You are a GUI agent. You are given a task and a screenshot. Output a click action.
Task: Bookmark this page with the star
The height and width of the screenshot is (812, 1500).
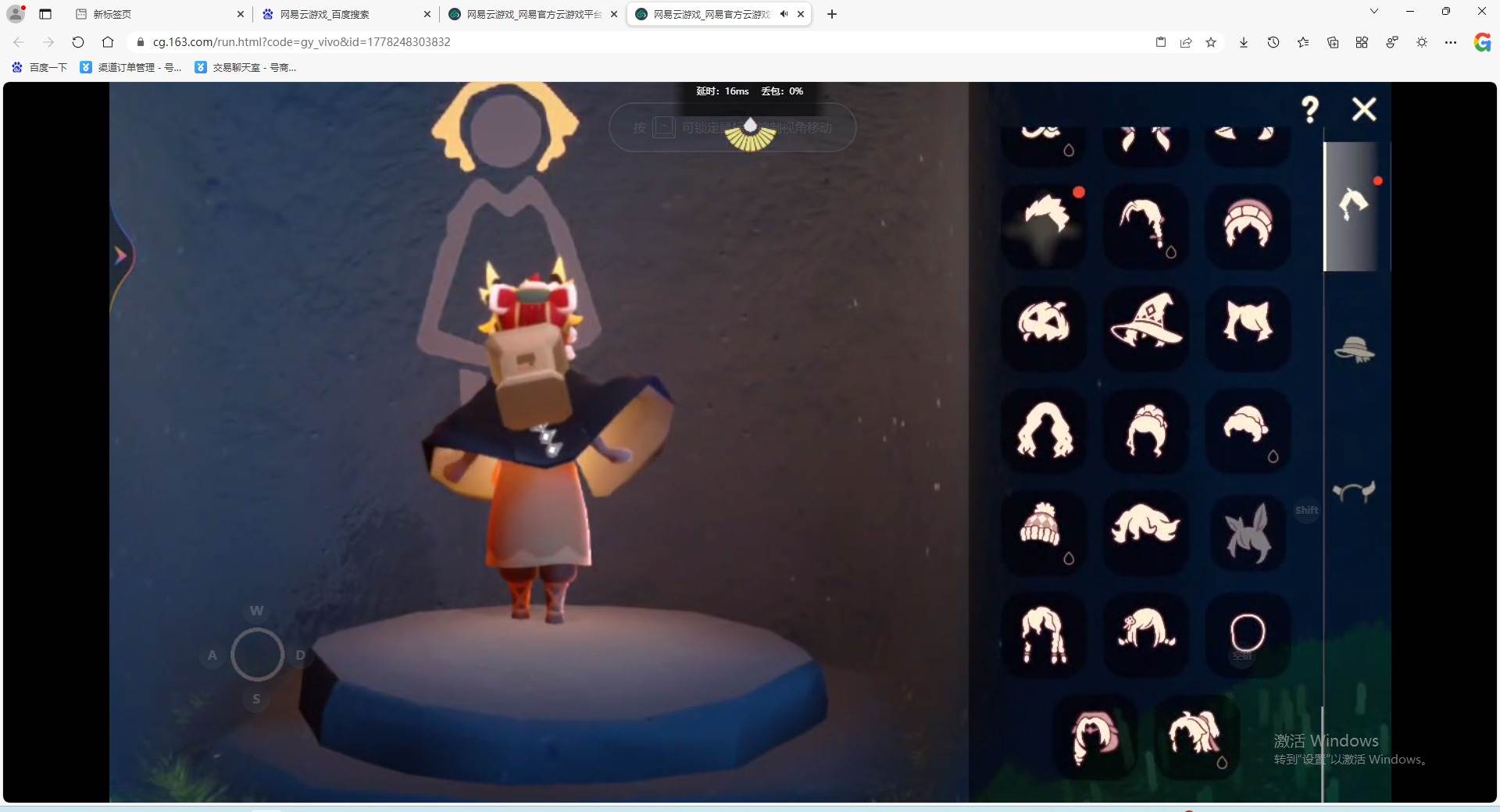tap(1211, 42)
